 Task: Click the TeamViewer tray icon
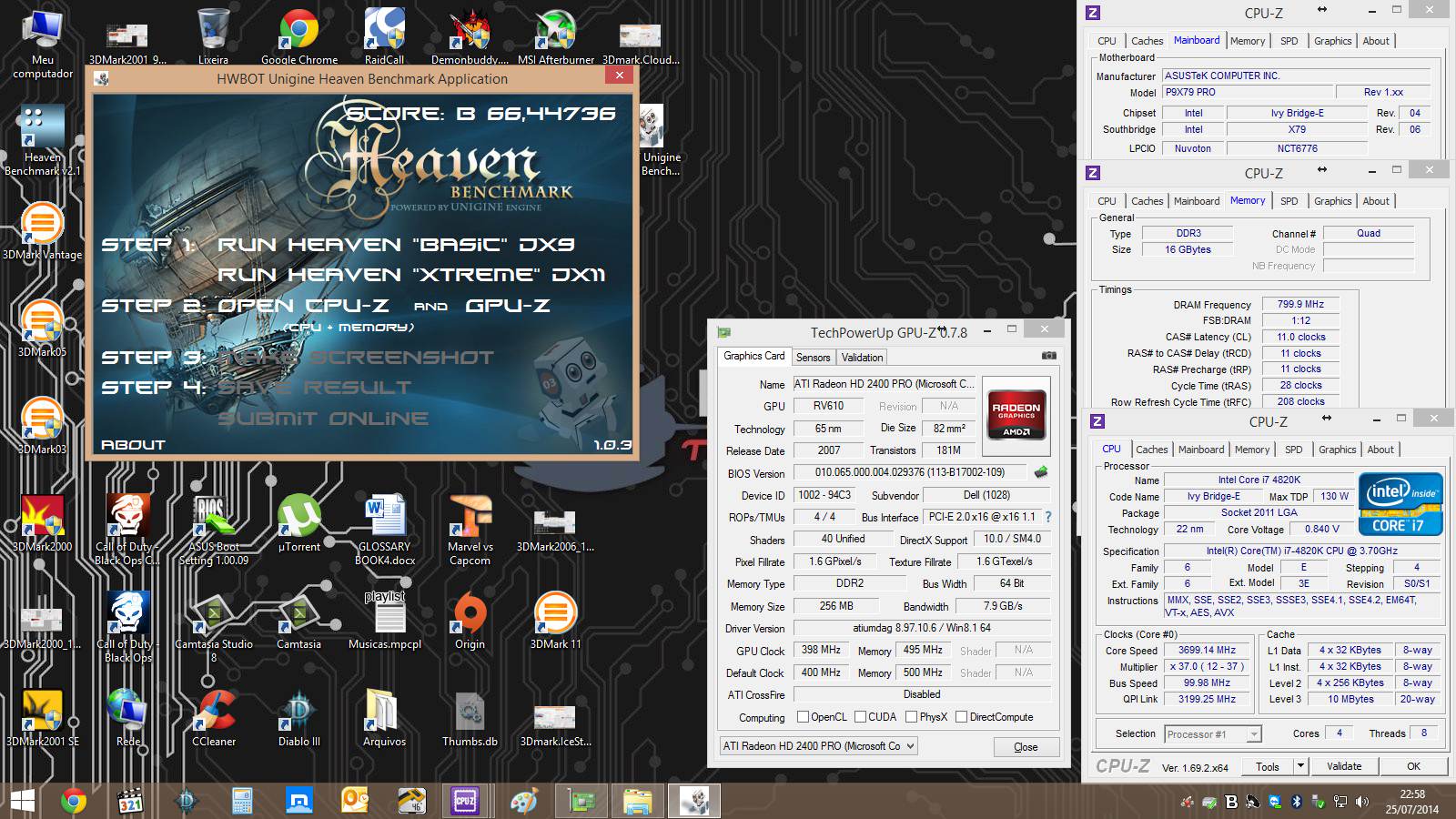tap(1275, 802)
